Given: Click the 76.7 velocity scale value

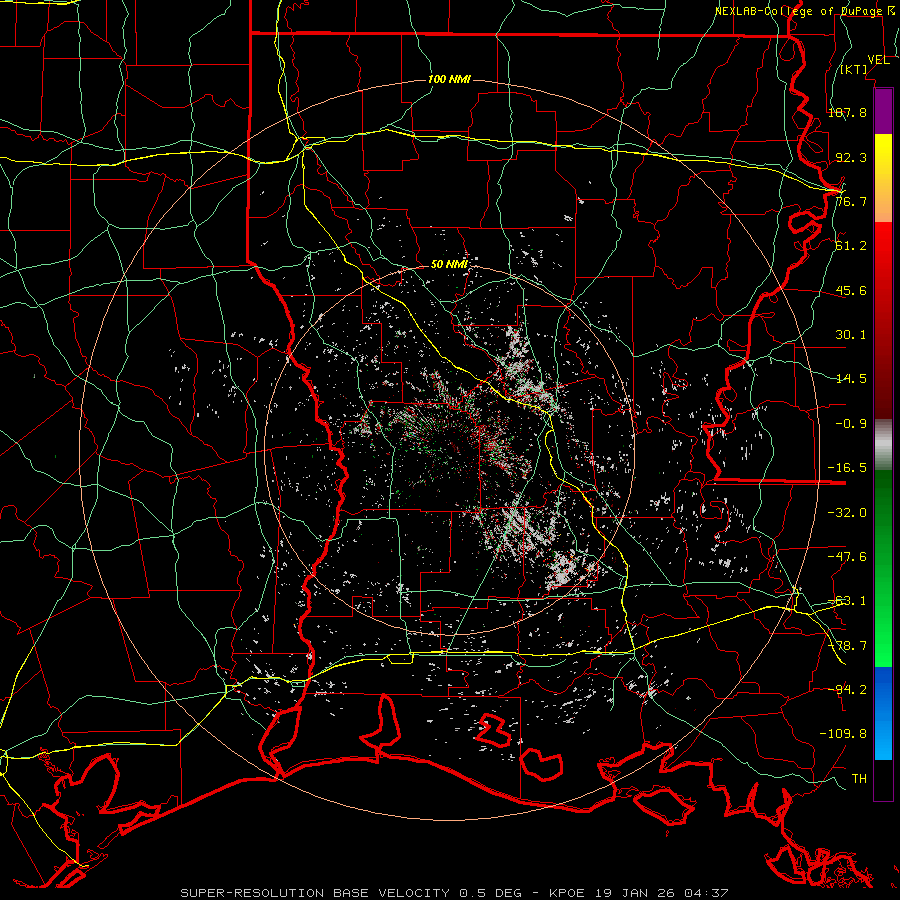Looking at the screenshot, I should point(851,201).
